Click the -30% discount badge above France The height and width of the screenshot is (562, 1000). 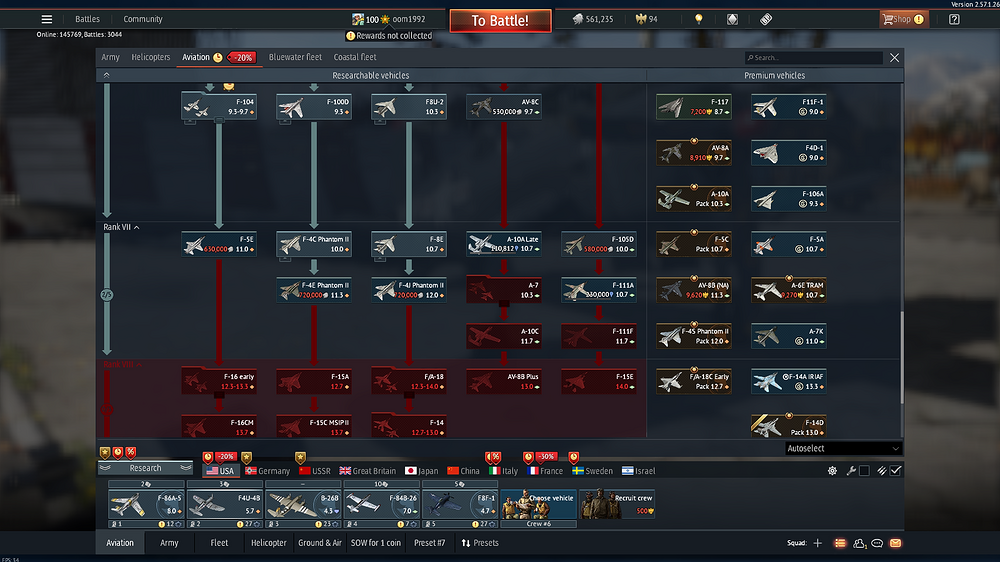point(546,457)
